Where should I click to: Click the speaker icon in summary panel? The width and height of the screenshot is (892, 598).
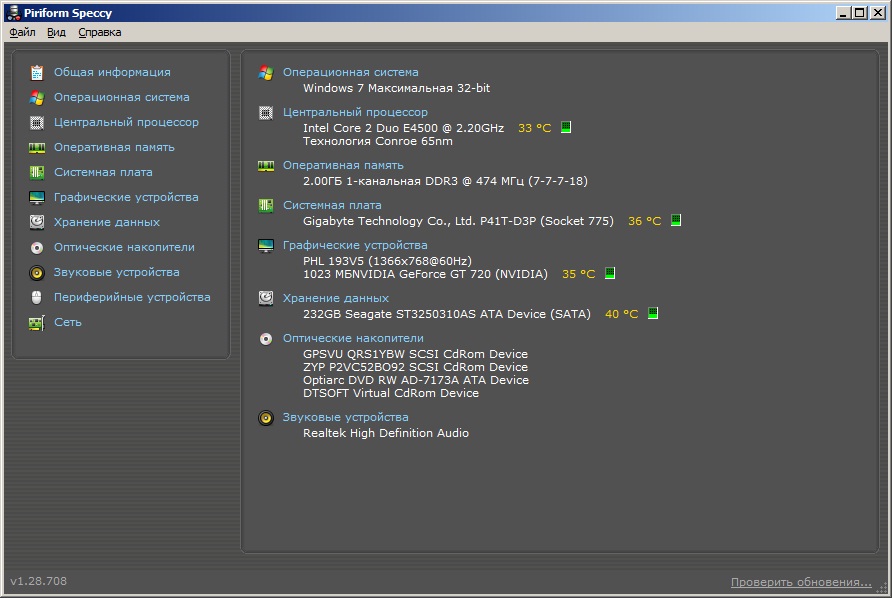[266, 418]
